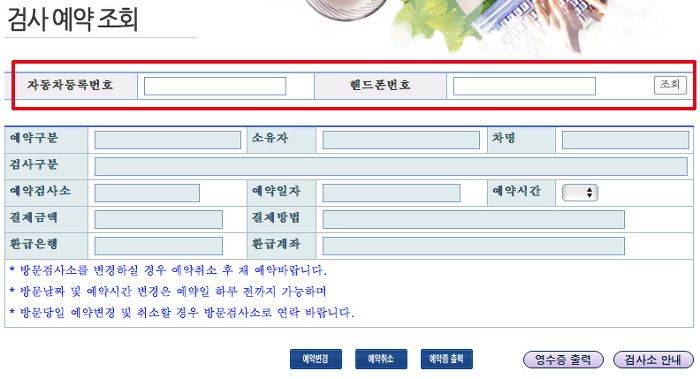
Task: Click the 환급은행 field
Action: pyautogui.click(x=158, y=246)
